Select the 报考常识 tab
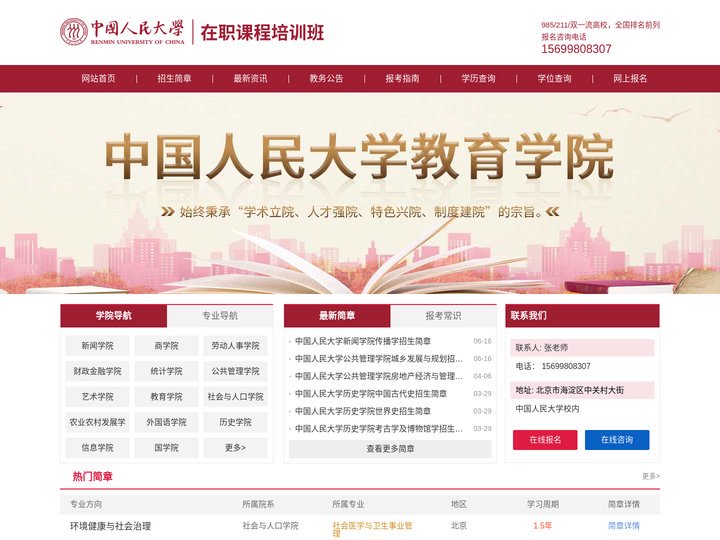The width and height of the screenshot is (720, 540). pos(443,315)
